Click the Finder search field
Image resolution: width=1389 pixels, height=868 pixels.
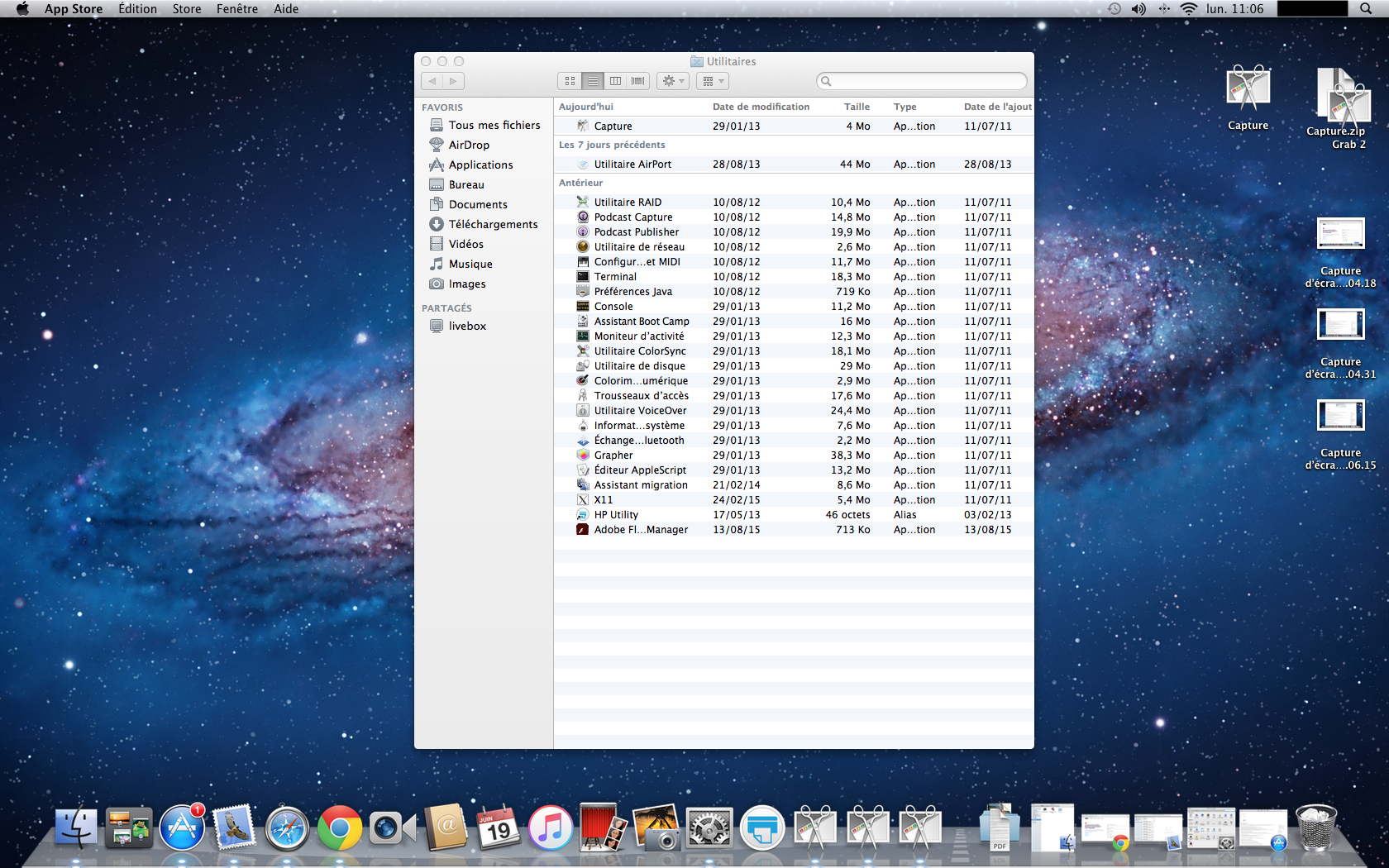tap(922, 81)
